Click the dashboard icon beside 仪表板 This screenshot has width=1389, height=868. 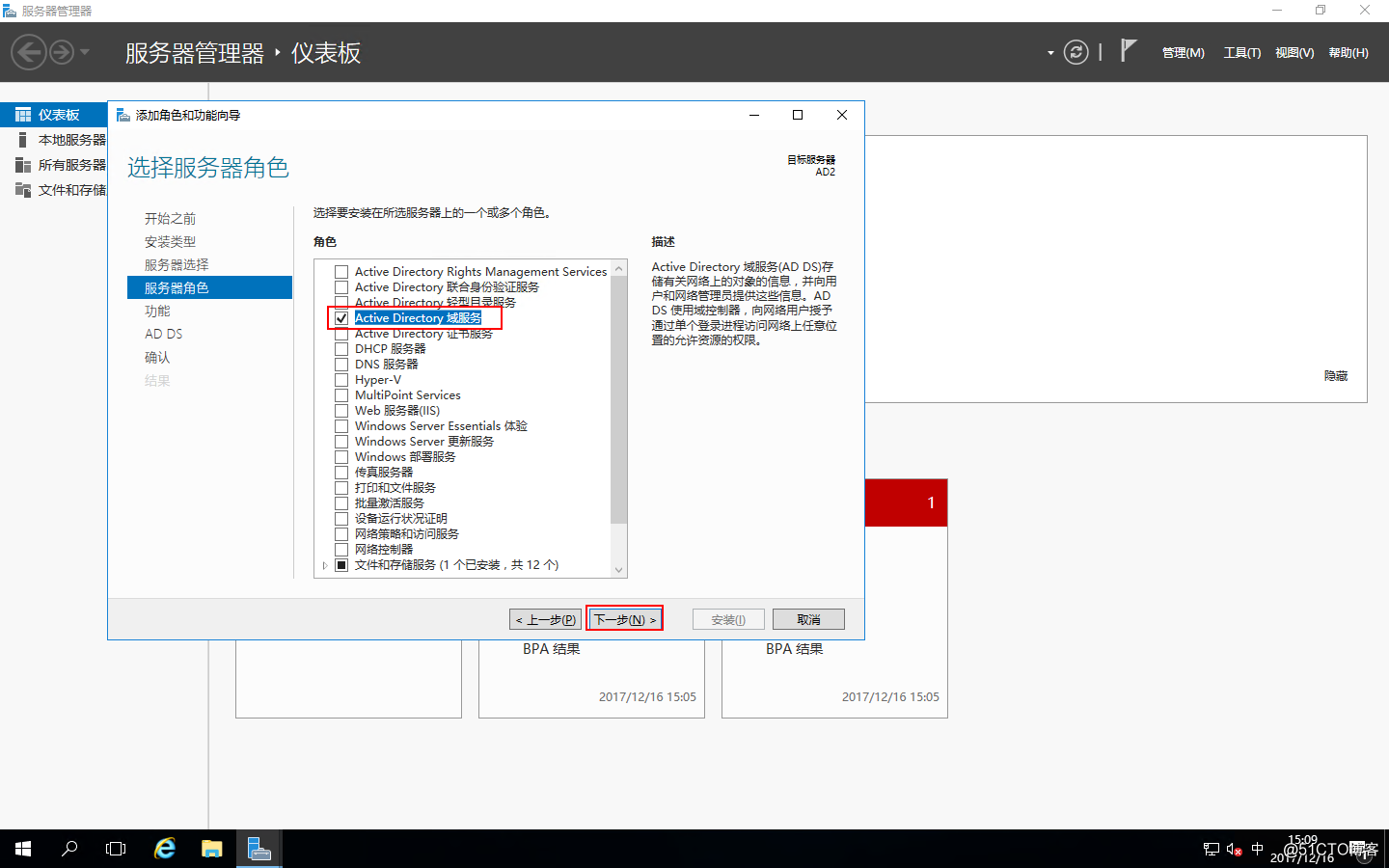pyautogui.click(x=23, y=115)
